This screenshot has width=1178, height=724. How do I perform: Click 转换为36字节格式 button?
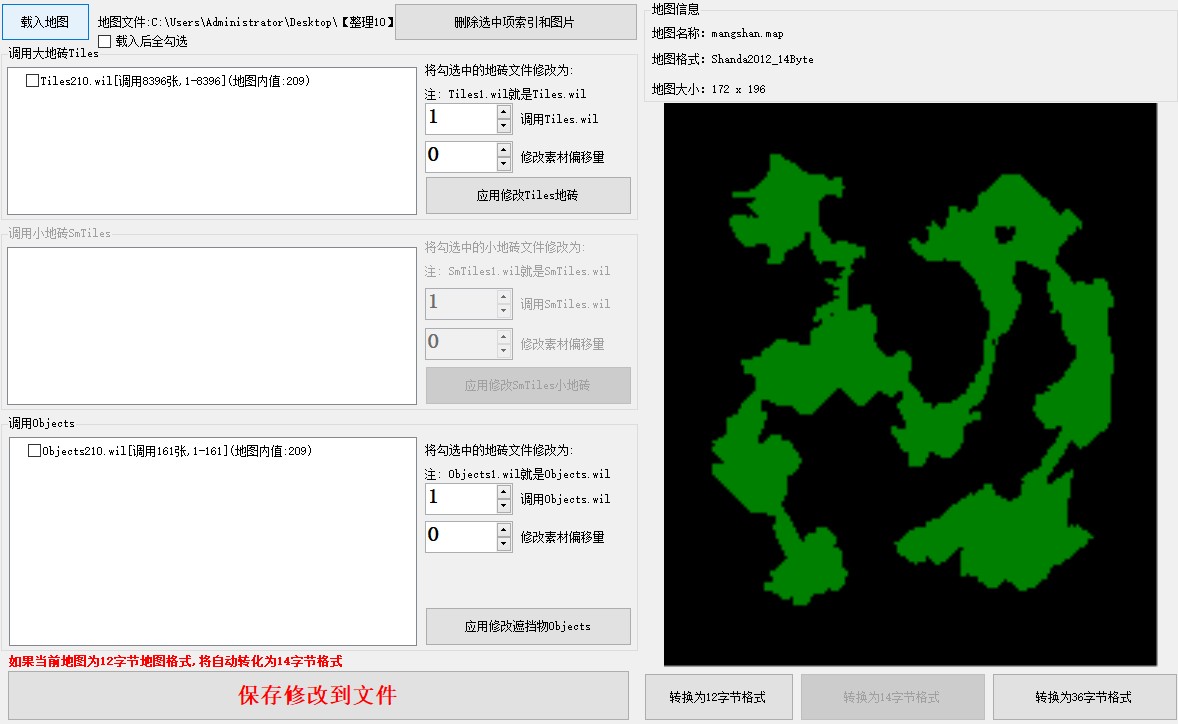pos(1084,697)
